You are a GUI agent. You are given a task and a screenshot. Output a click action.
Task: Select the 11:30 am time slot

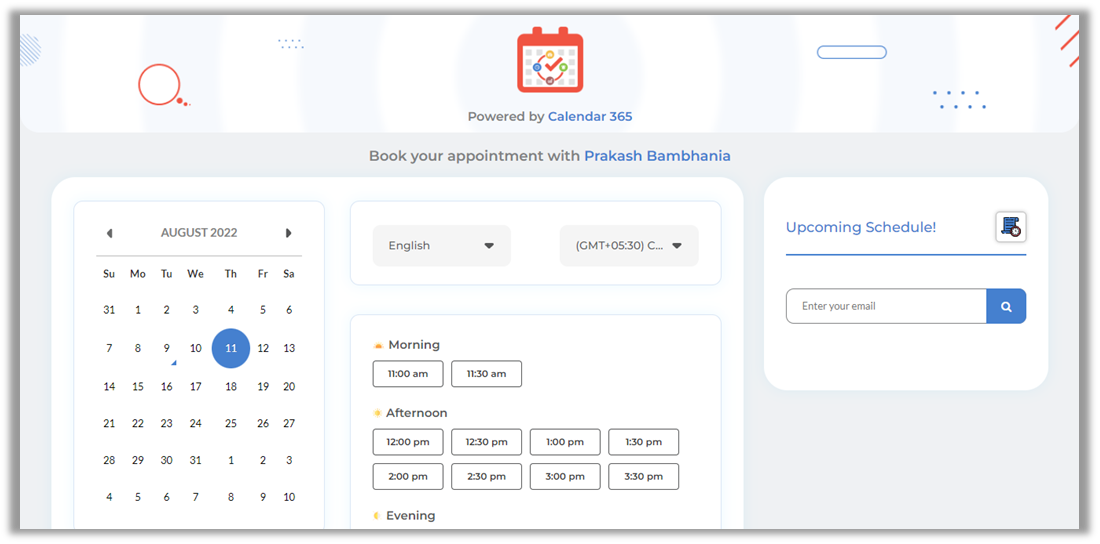pyautogui.click(x=486, y=374)
